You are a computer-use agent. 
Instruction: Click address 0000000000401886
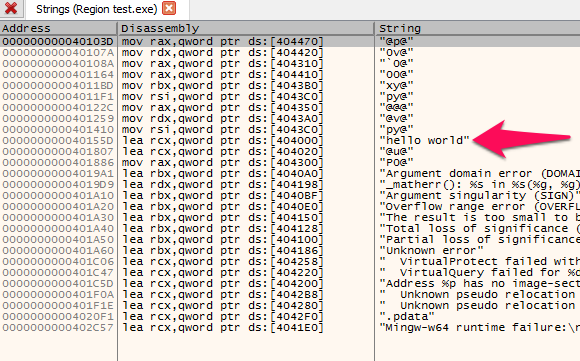pos(58,162)
